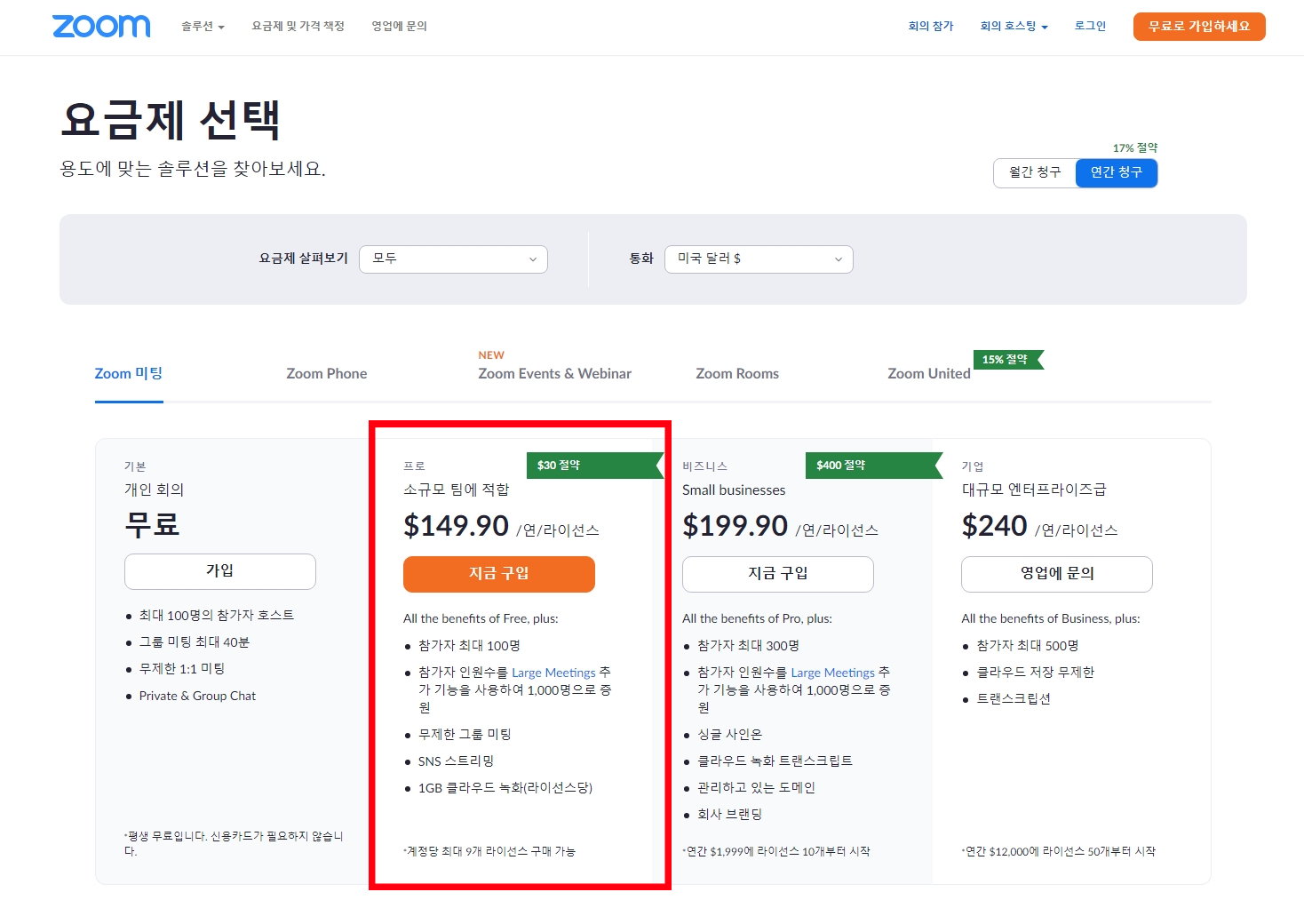Click Small businesses plan subtitle
The image size is (1304, 924).
coord(734,490)
